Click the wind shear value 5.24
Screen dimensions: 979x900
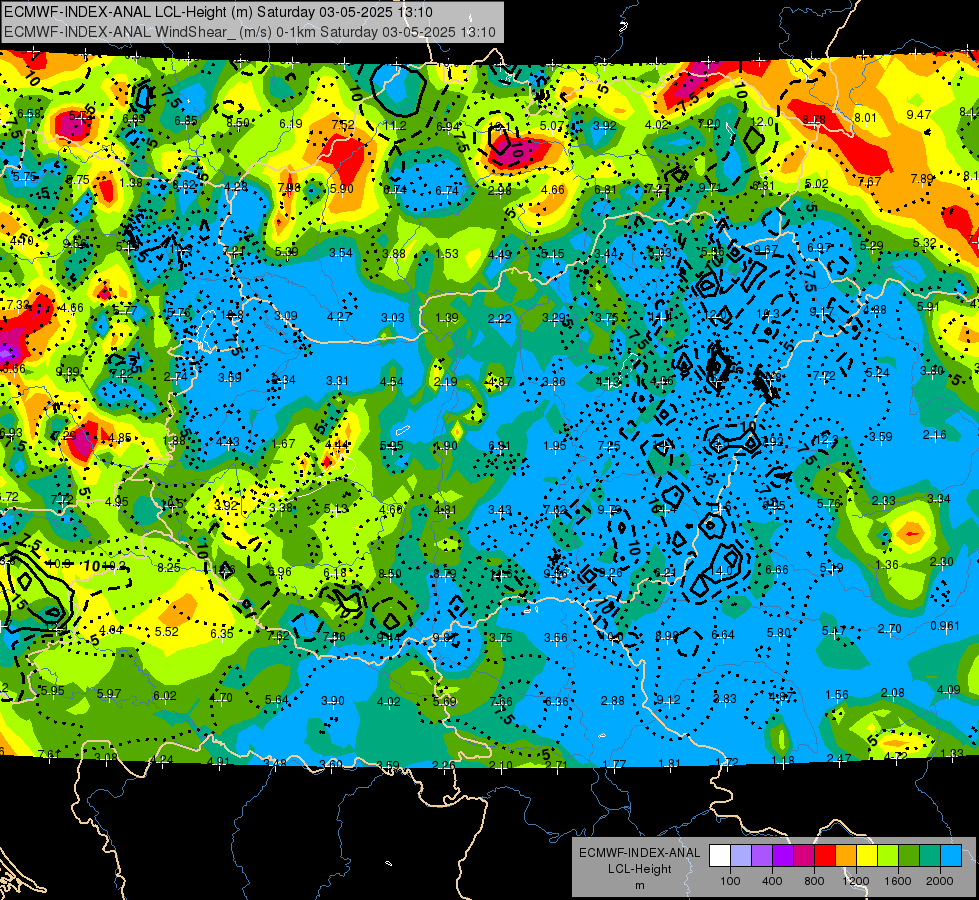point(877,373)
